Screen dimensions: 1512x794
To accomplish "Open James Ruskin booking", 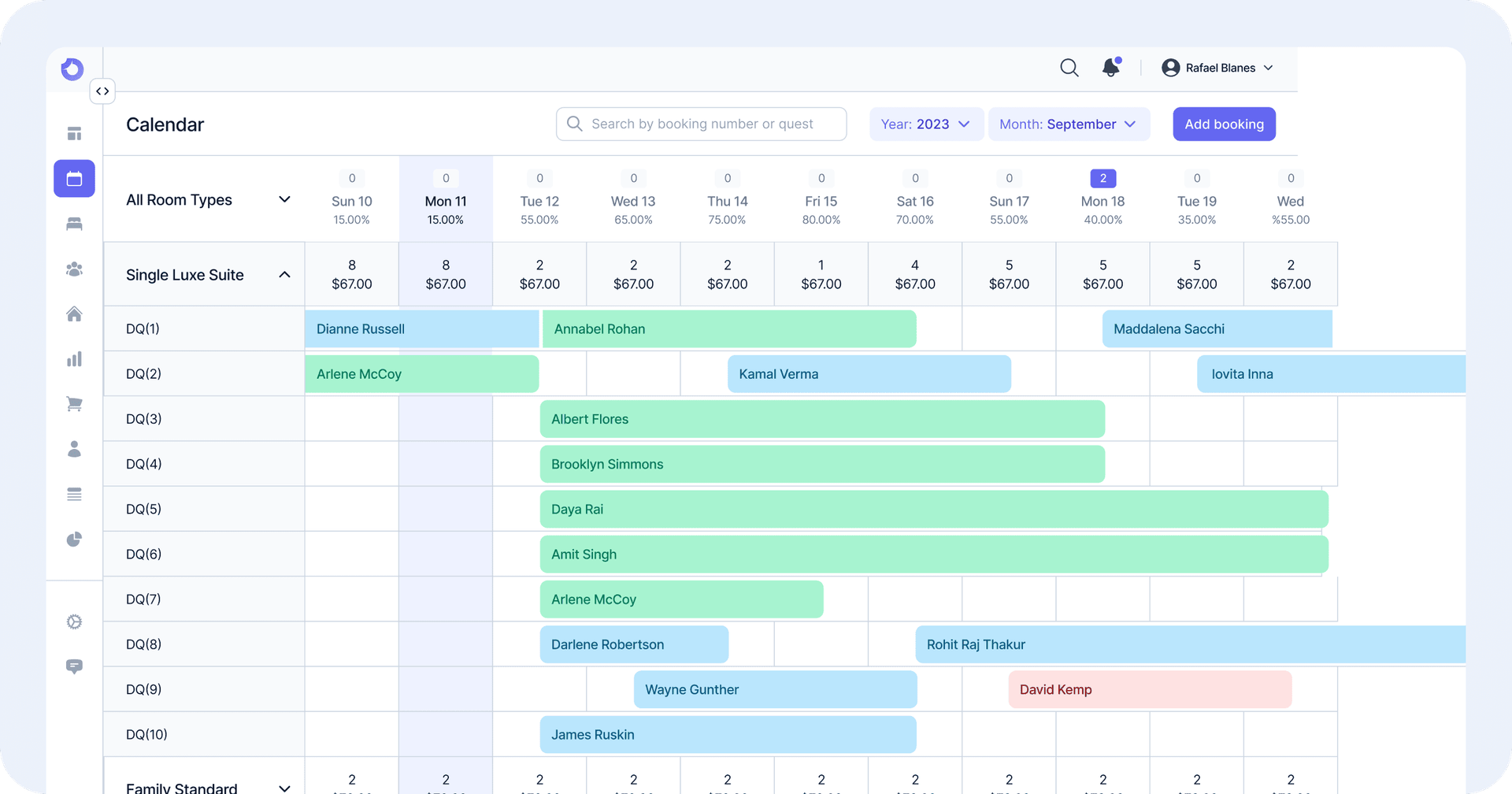I will [728, 735].
